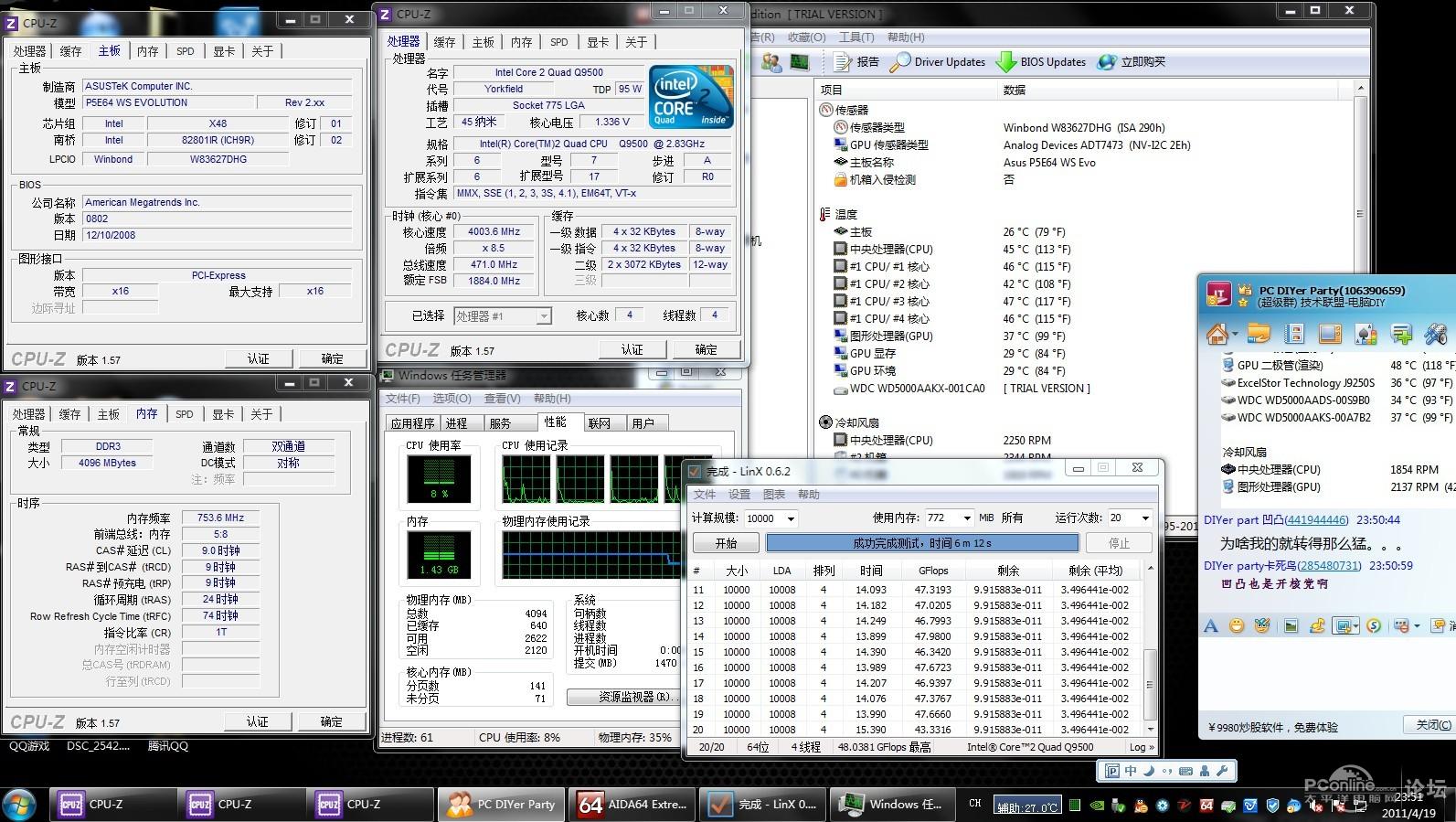Select SPD tab in memory CPU-Z window
This screenshot has height=822, width=1456.
(185, 414)
